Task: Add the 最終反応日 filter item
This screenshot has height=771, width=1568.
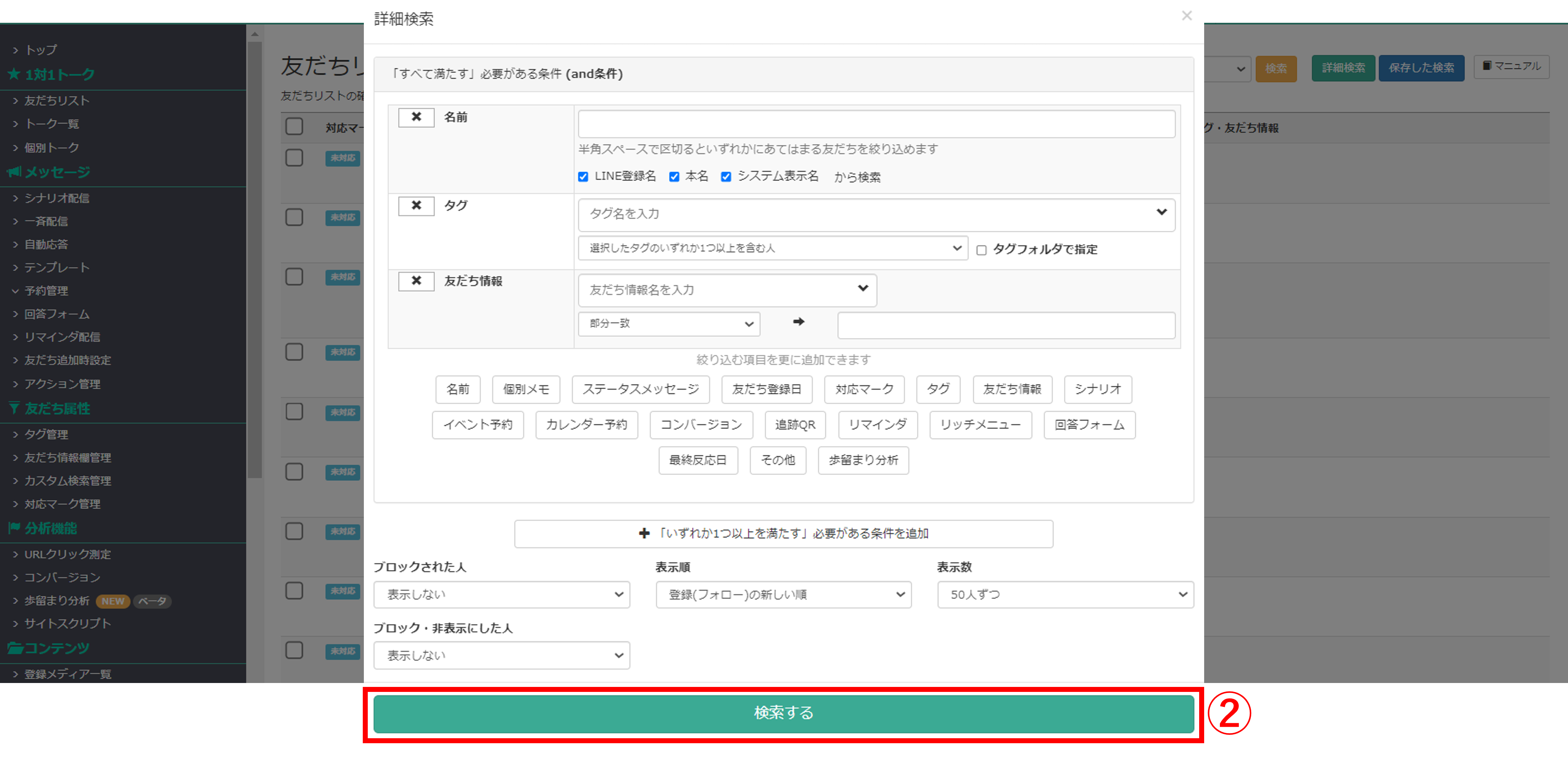Action: pos(697,460)
